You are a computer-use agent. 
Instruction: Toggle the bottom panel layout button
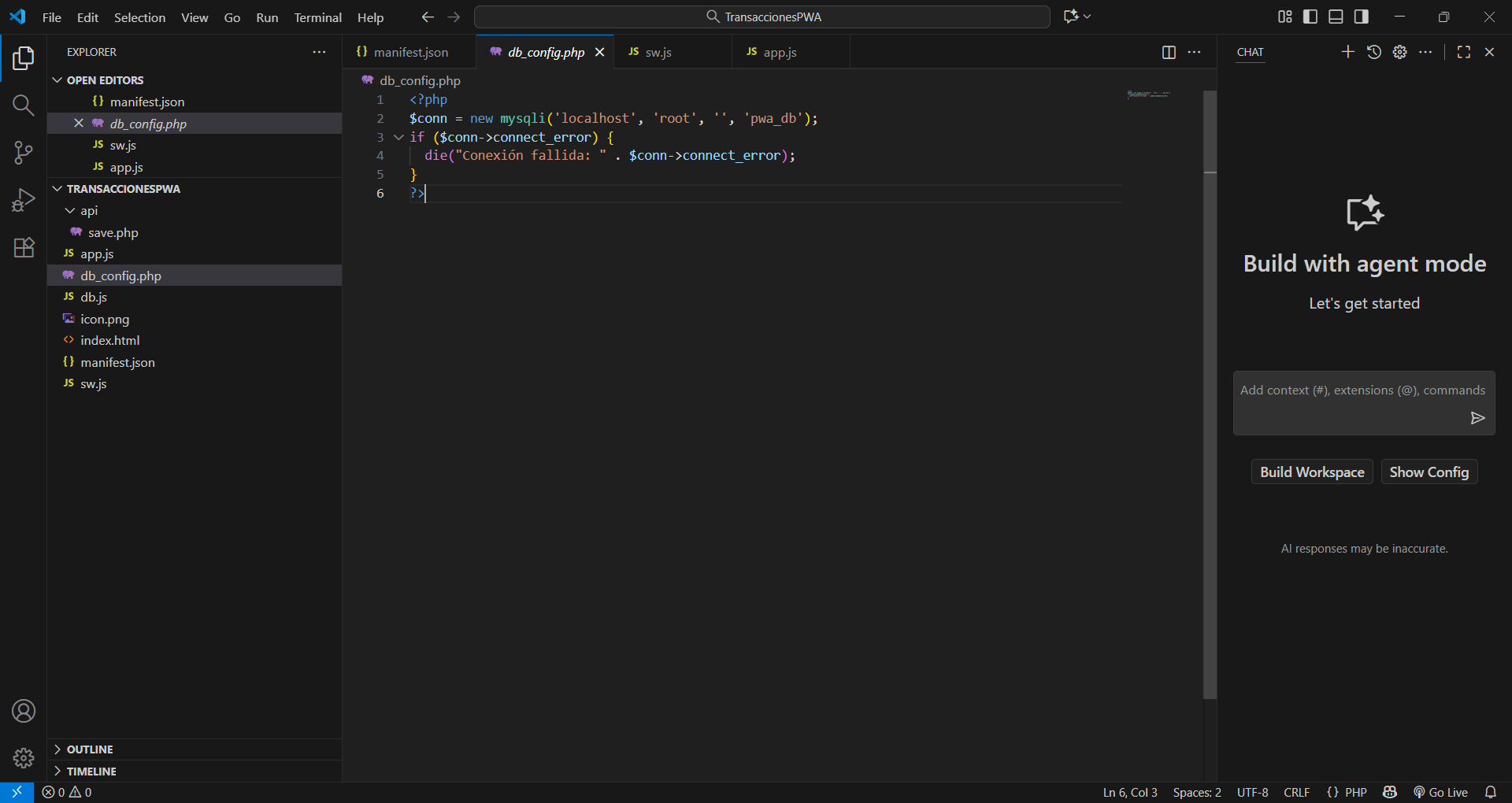tap(1336, 17)
